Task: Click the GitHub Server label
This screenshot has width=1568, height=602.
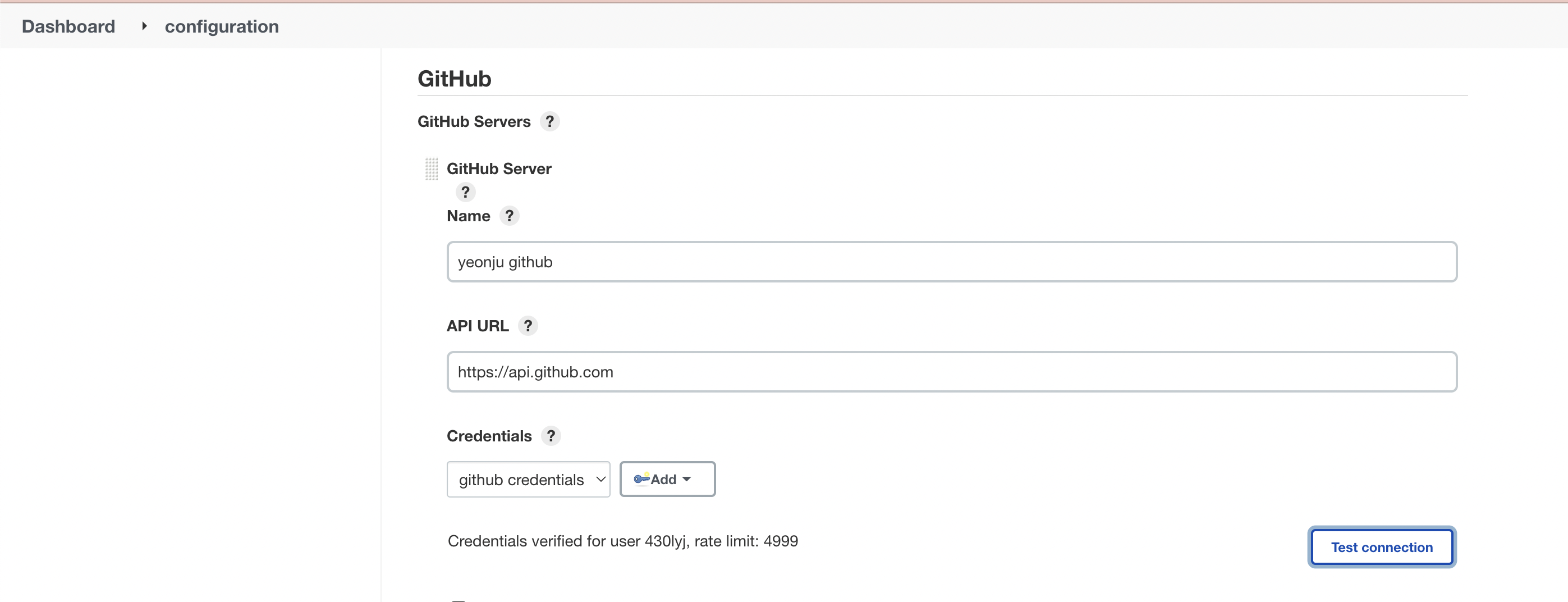Action: click(x=499, y=169)
